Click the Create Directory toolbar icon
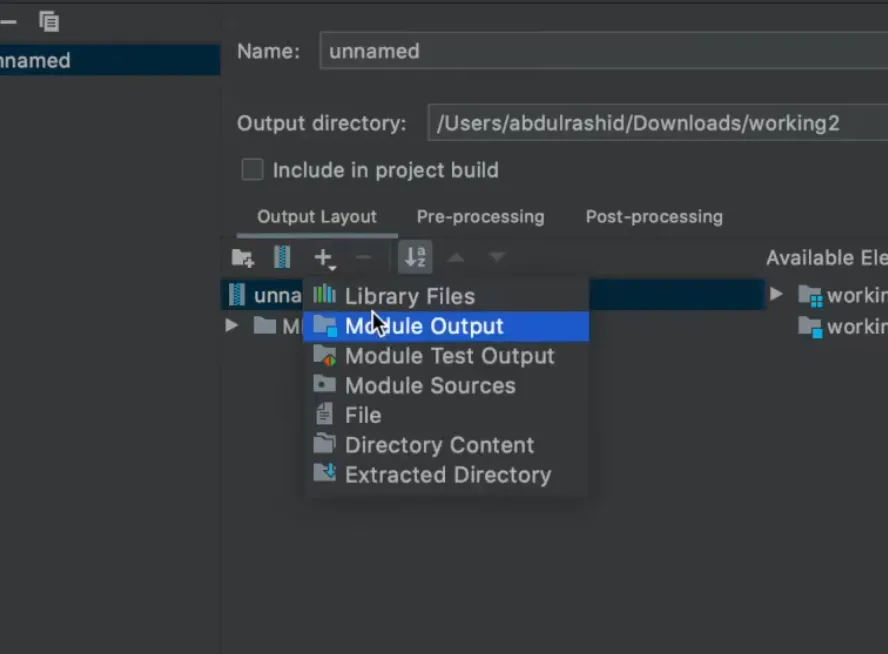This screenshot has width=888, height=654. point(242,258)
